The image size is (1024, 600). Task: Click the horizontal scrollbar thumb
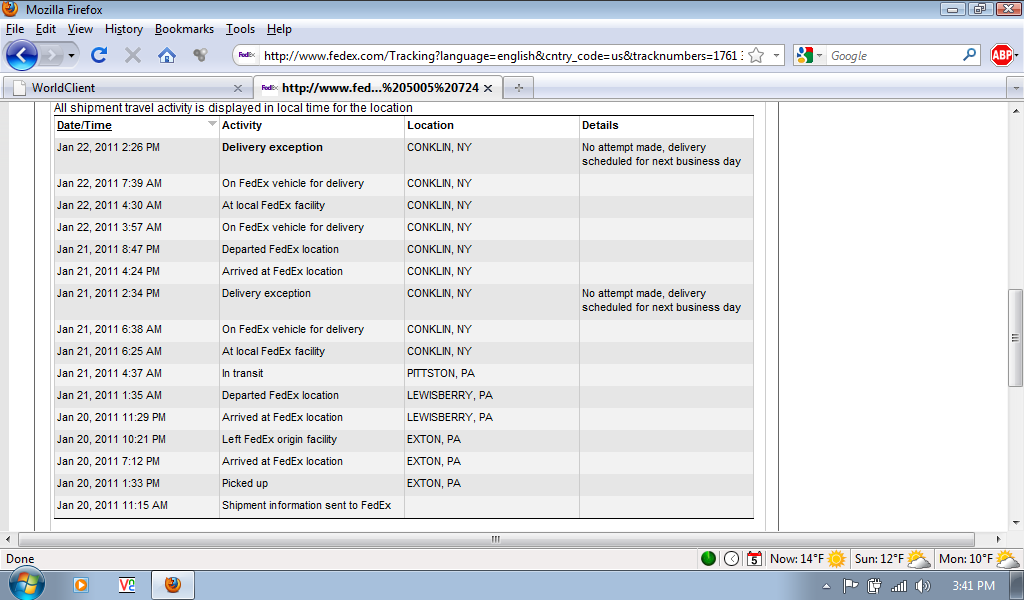[x=496, y=539]
